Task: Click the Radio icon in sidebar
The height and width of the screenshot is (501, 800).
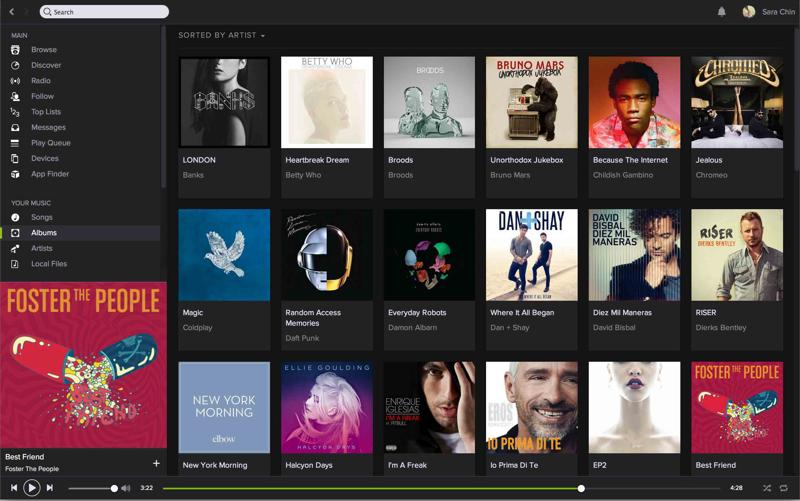Action: [x=15, y=81]
